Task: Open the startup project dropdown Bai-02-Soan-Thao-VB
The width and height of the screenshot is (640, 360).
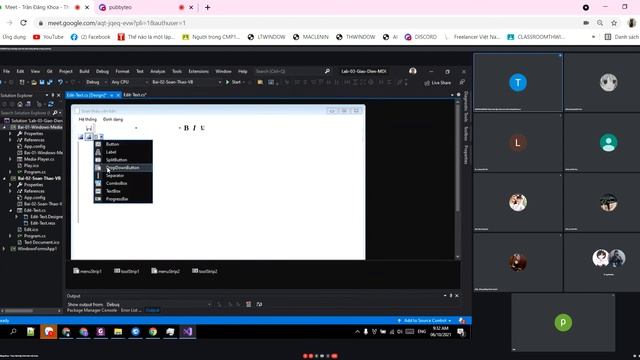Action: [x=186, y=82]
